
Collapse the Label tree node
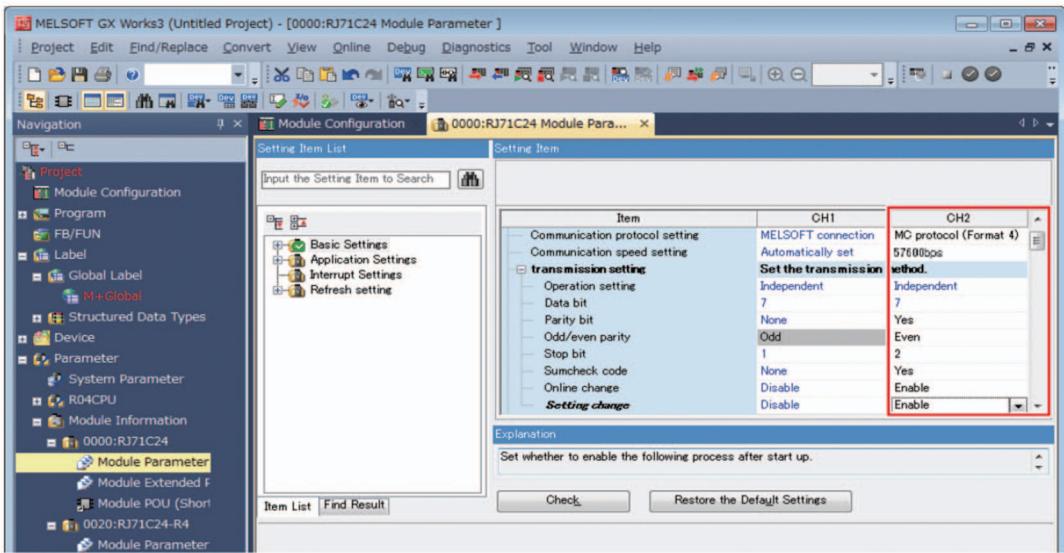point(22,256)
